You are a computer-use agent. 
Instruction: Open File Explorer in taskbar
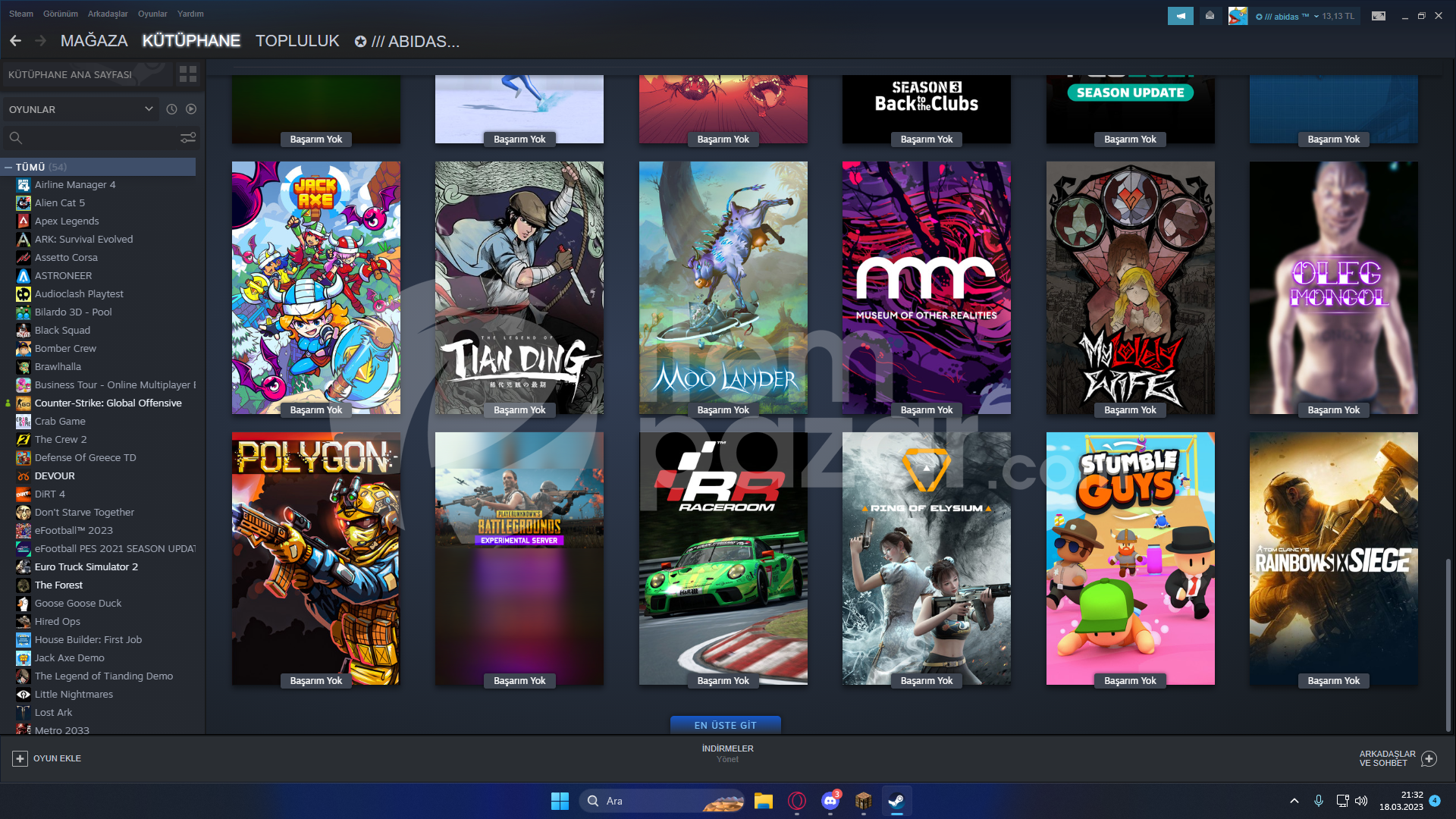tap(763, 801)
